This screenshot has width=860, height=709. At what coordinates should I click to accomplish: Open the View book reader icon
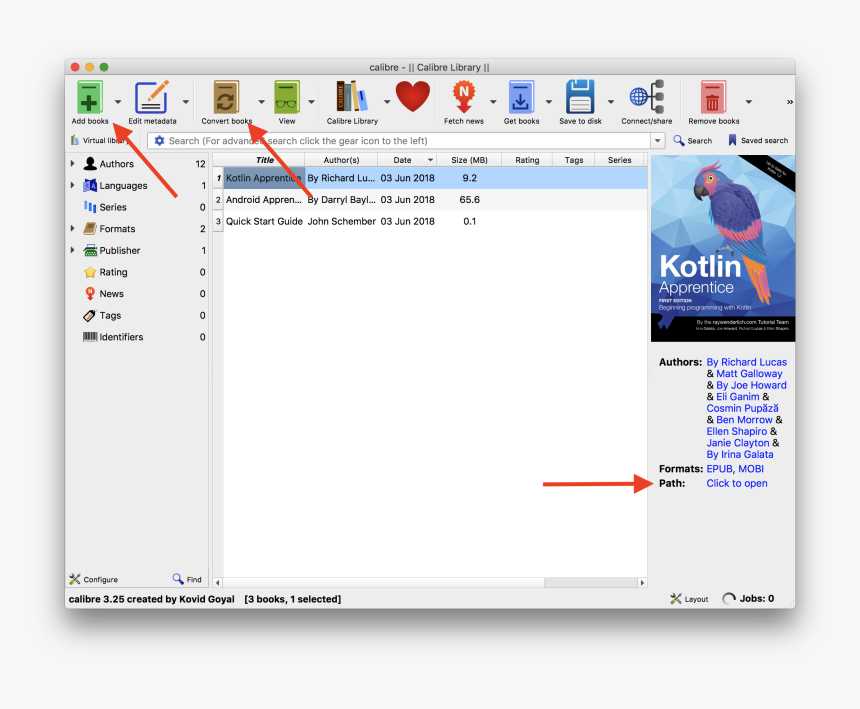click(x=287, y=98)
